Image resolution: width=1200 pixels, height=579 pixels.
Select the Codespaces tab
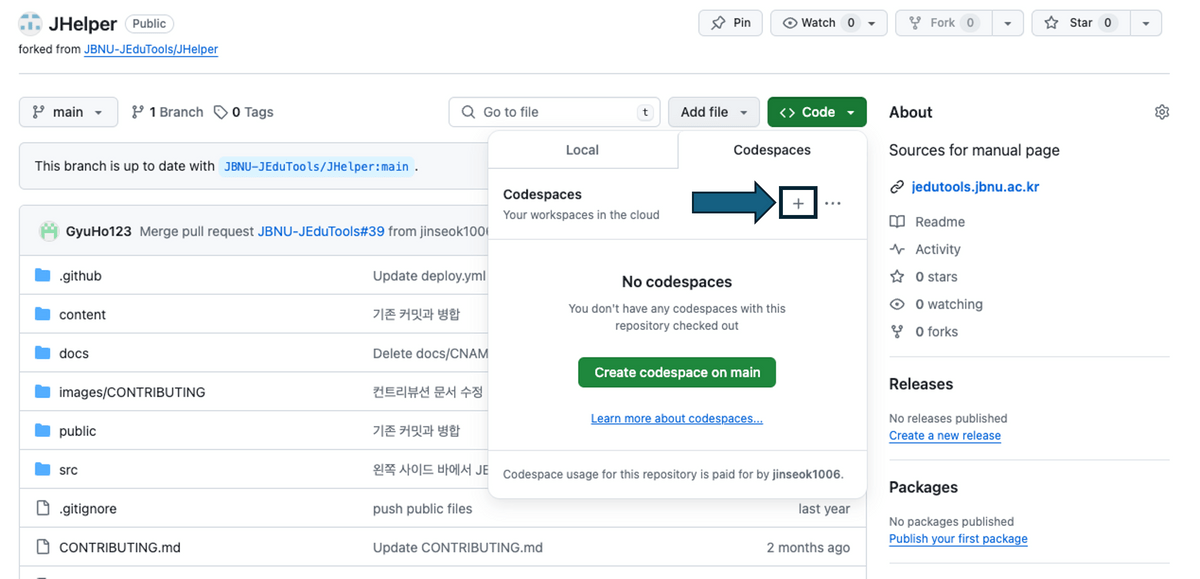(x=771, y=149)
